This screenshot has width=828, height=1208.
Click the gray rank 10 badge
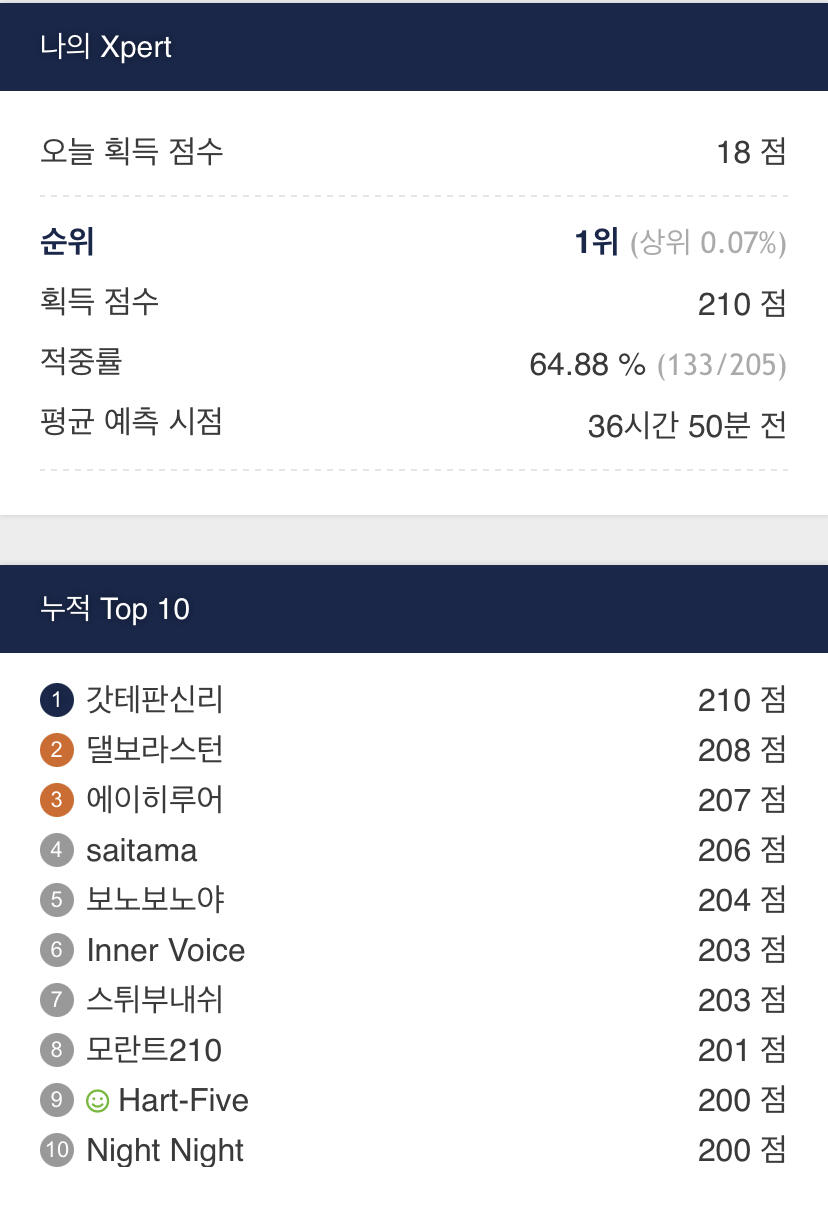57,1150
